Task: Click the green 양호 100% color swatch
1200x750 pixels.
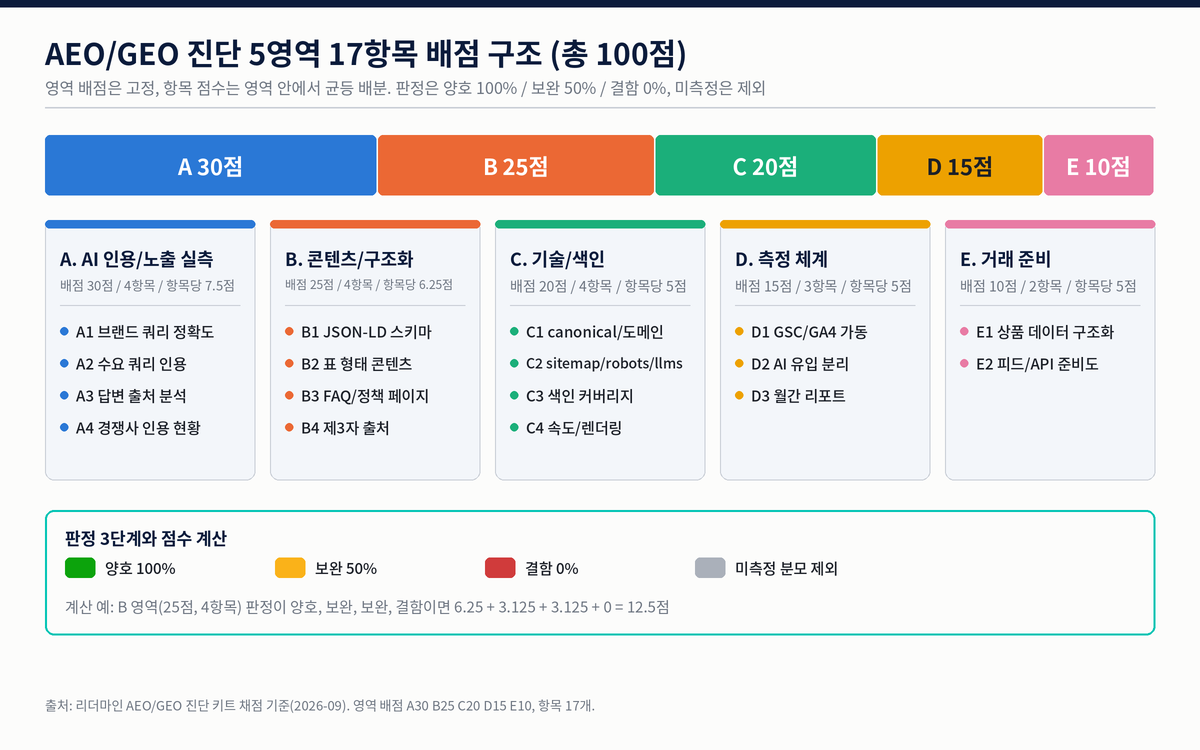Action: click(x=80, y=568)
